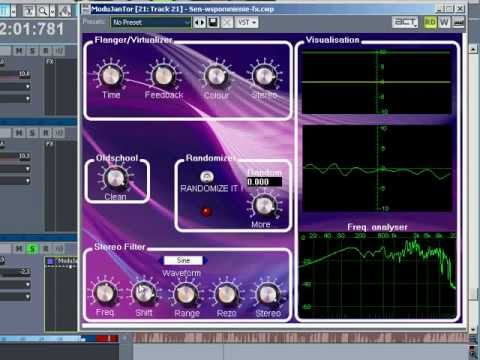Enable automation Write (W) in plugin header
This screenshot has height=360, width=480.
tap(444, 22)
